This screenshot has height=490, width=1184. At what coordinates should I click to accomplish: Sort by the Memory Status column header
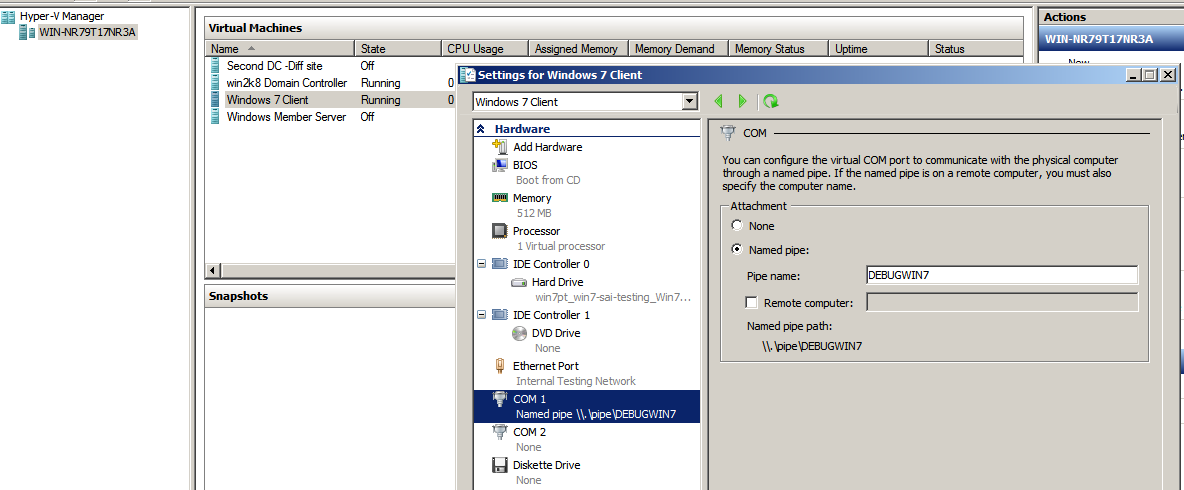click(779, 48)
